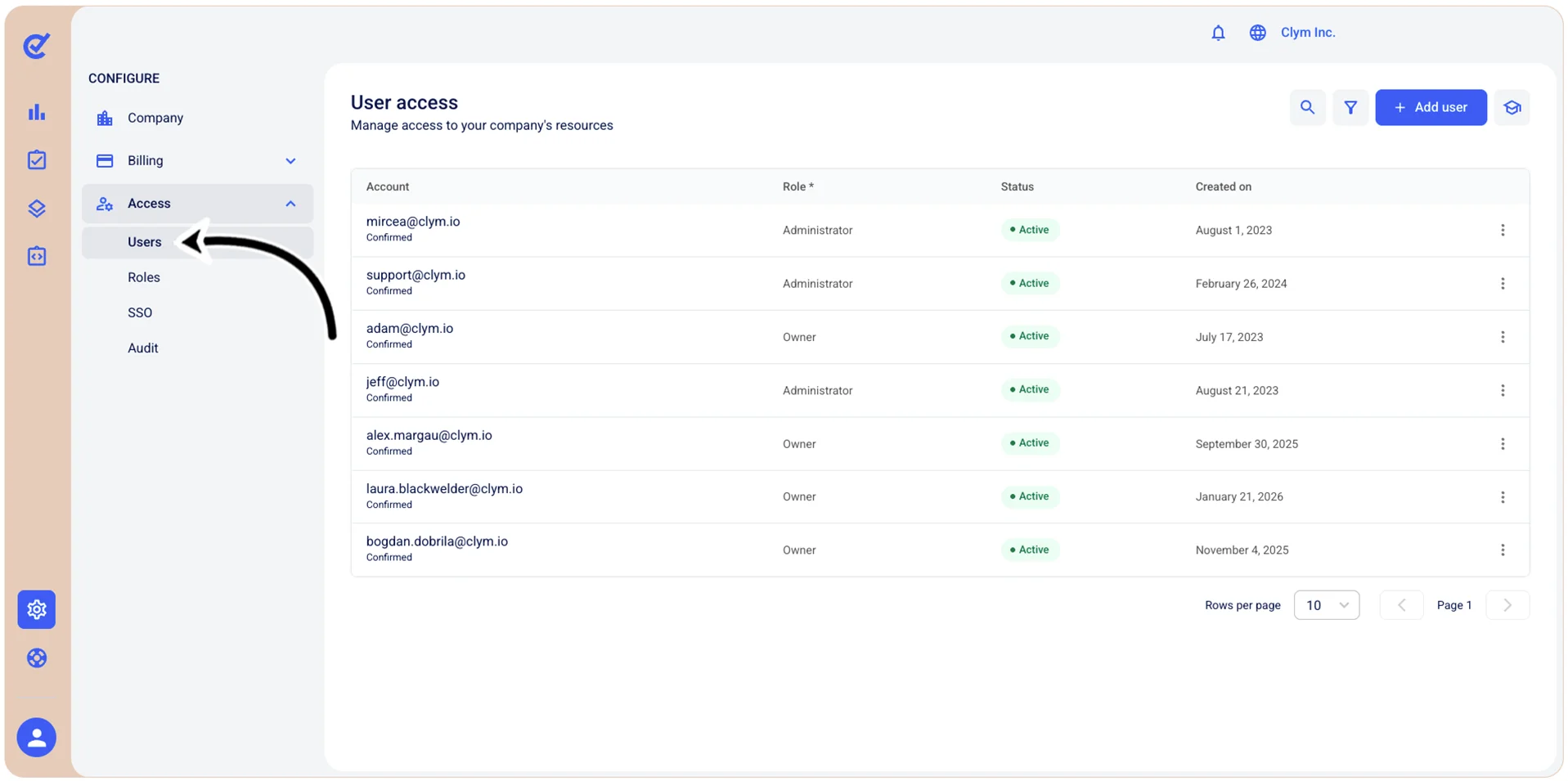Screen dimensions: 1568x781
Task: Click the laura.blackwelder@clym.io account
Action: pyautogui.click(x=444, y=488)
